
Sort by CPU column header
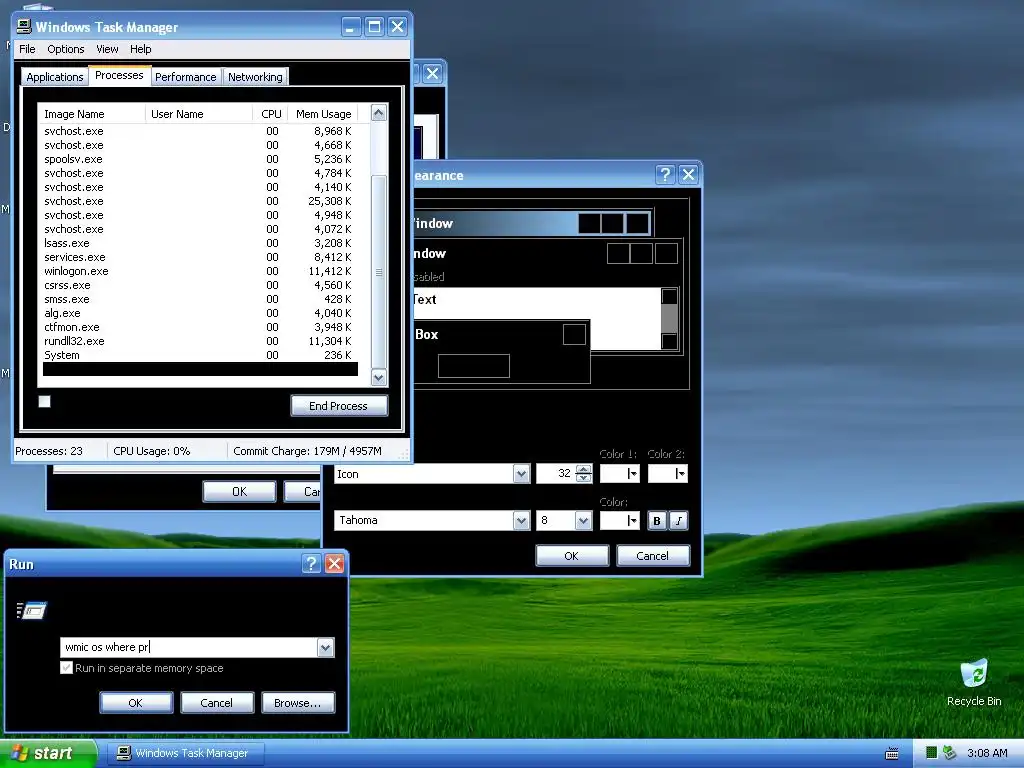pos(270,114)
